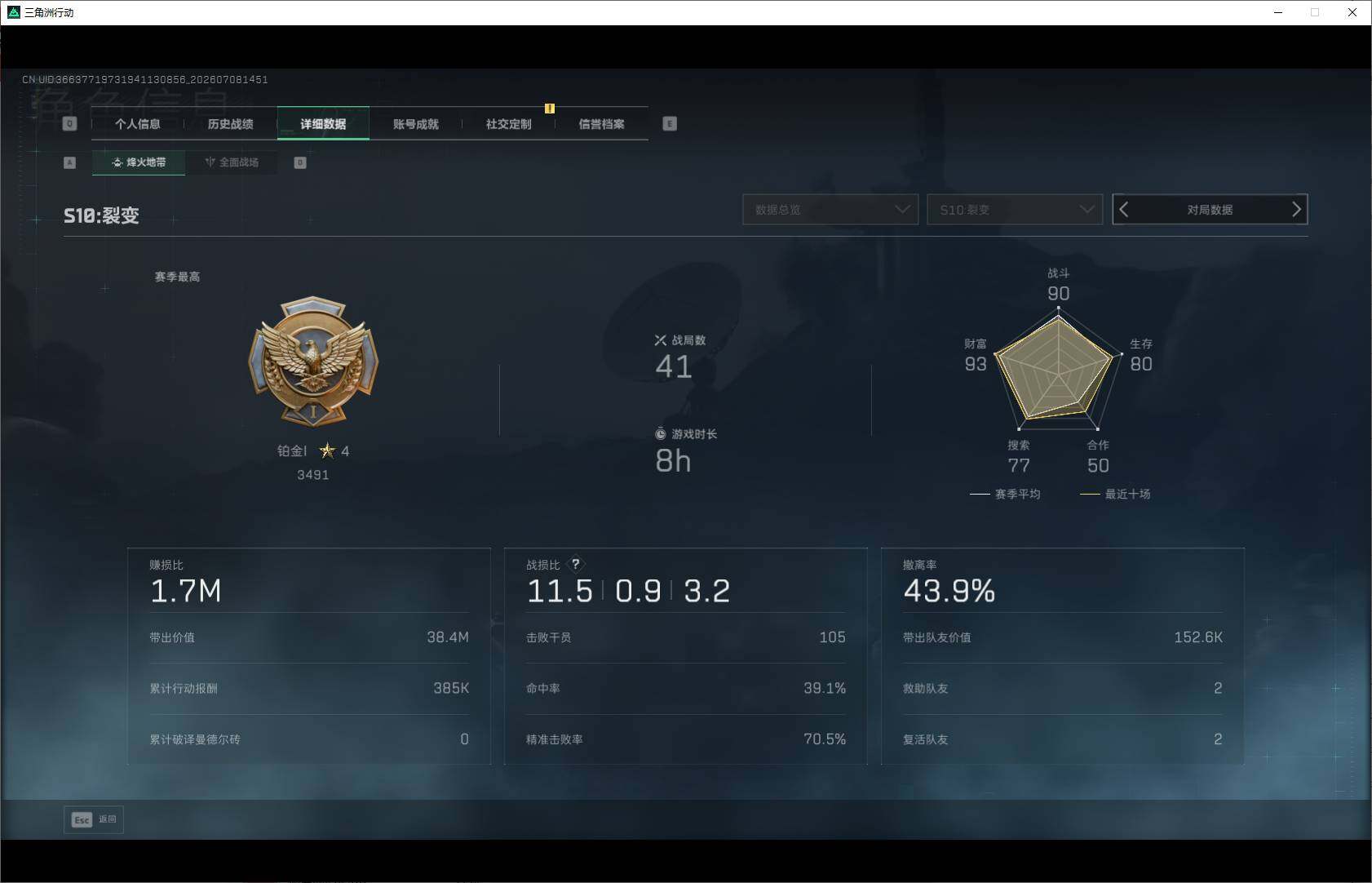Click the 战局数 value 41
Viewport: 1372px width, 883px height.
674,367
